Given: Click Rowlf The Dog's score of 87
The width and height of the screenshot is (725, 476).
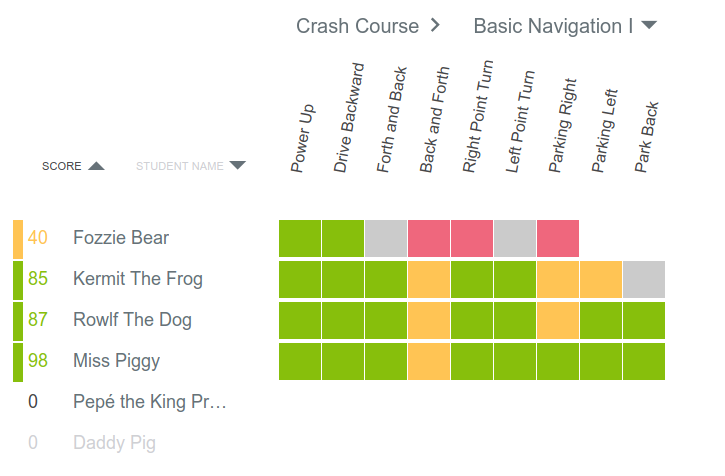Looking at the screenshot, I should click(x=38, y=320).
